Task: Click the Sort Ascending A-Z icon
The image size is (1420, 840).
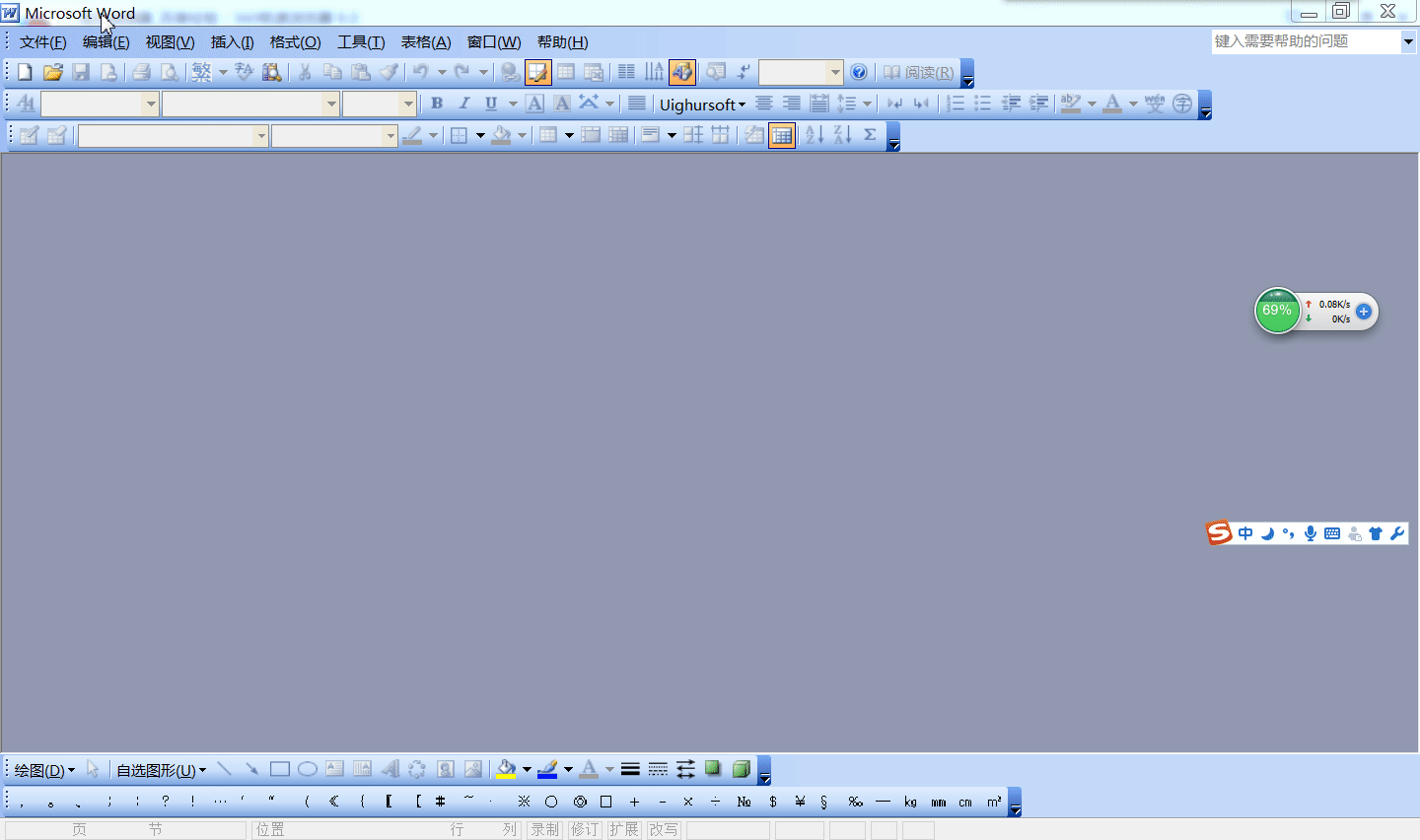Action: click(815, 135)
